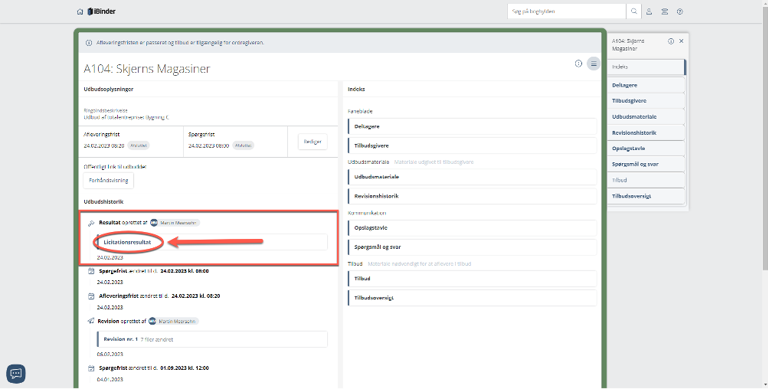
Task: Click calendar icon beside Spørgefrist 01.09.2023
Action: [x=91, y=368]
